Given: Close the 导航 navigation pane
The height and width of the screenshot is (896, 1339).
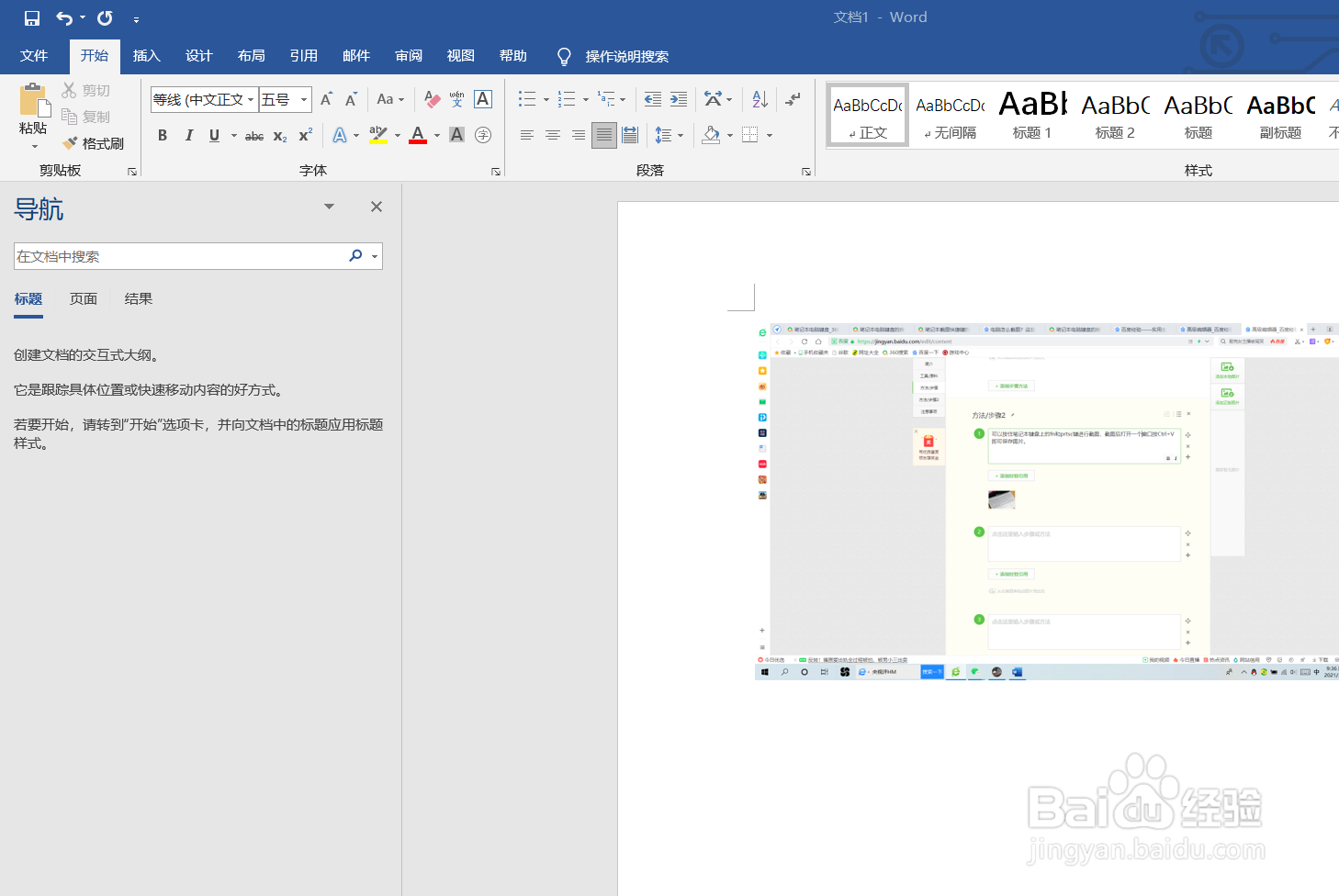Looking at the screenshot, I should pos(377,207).
